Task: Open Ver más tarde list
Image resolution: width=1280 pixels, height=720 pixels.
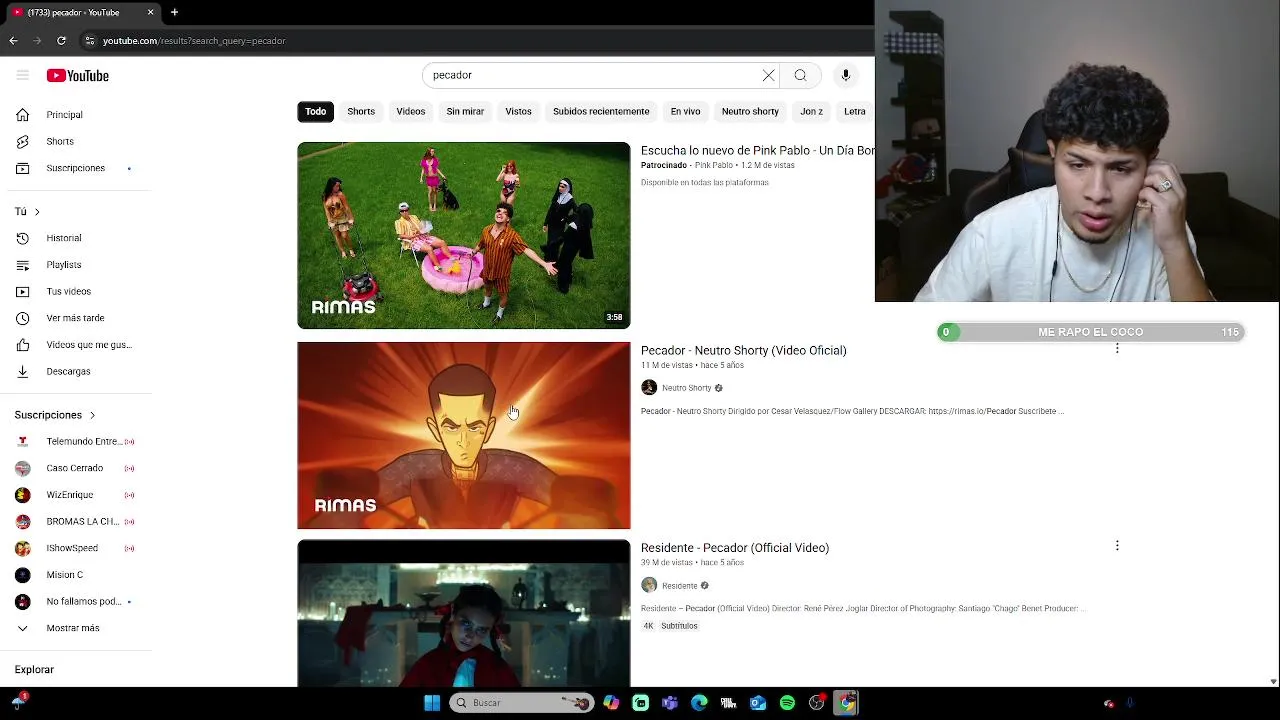Action: click(76, 318)
